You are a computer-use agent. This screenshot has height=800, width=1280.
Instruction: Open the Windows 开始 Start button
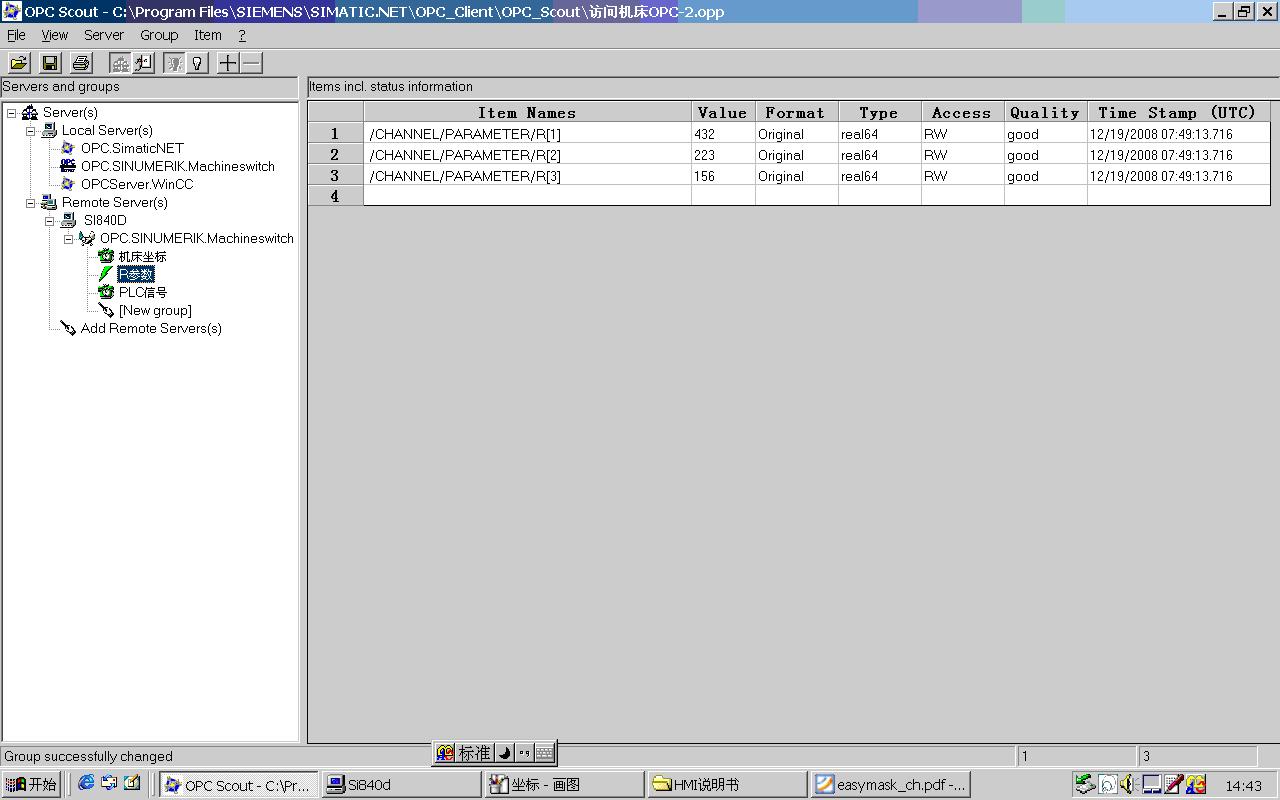tap(31, 785)
